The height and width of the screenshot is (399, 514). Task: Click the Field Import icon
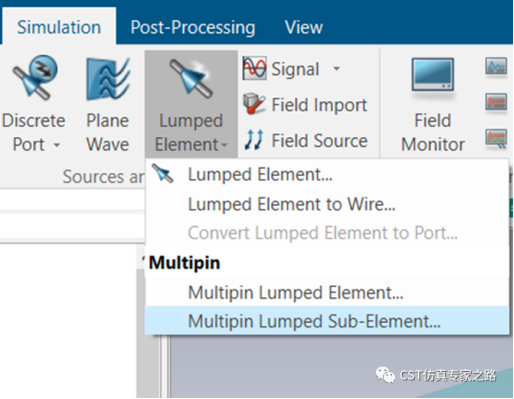254,104
